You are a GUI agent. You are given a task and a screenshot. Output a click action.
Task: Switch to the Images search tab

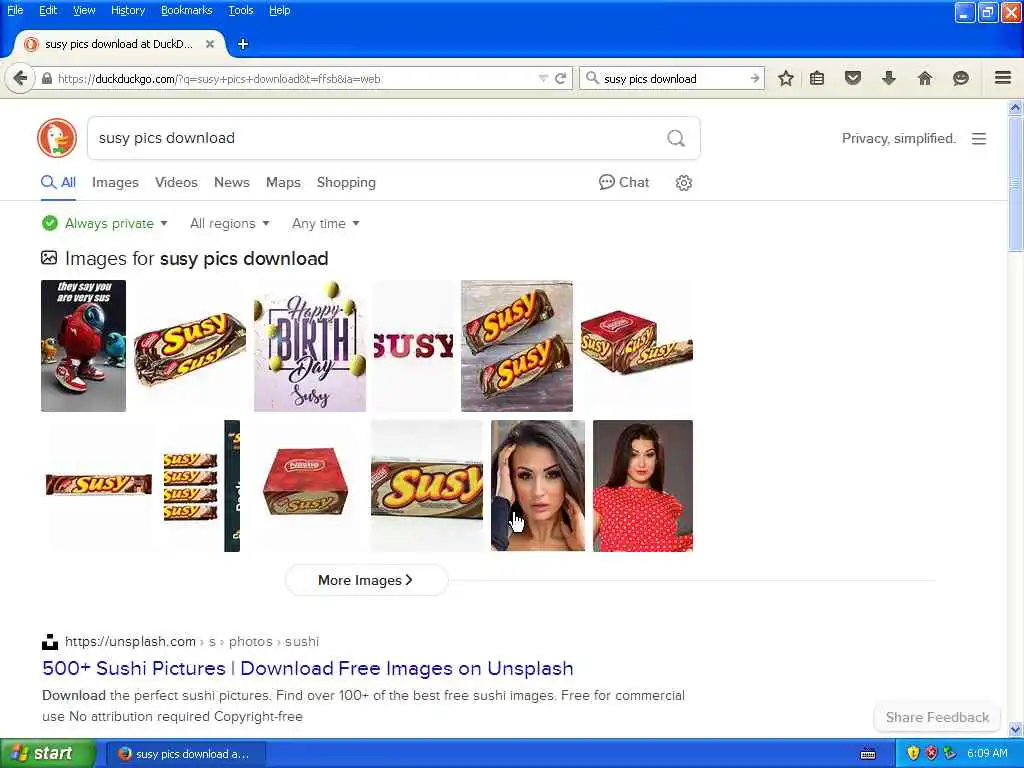point(115,182)
